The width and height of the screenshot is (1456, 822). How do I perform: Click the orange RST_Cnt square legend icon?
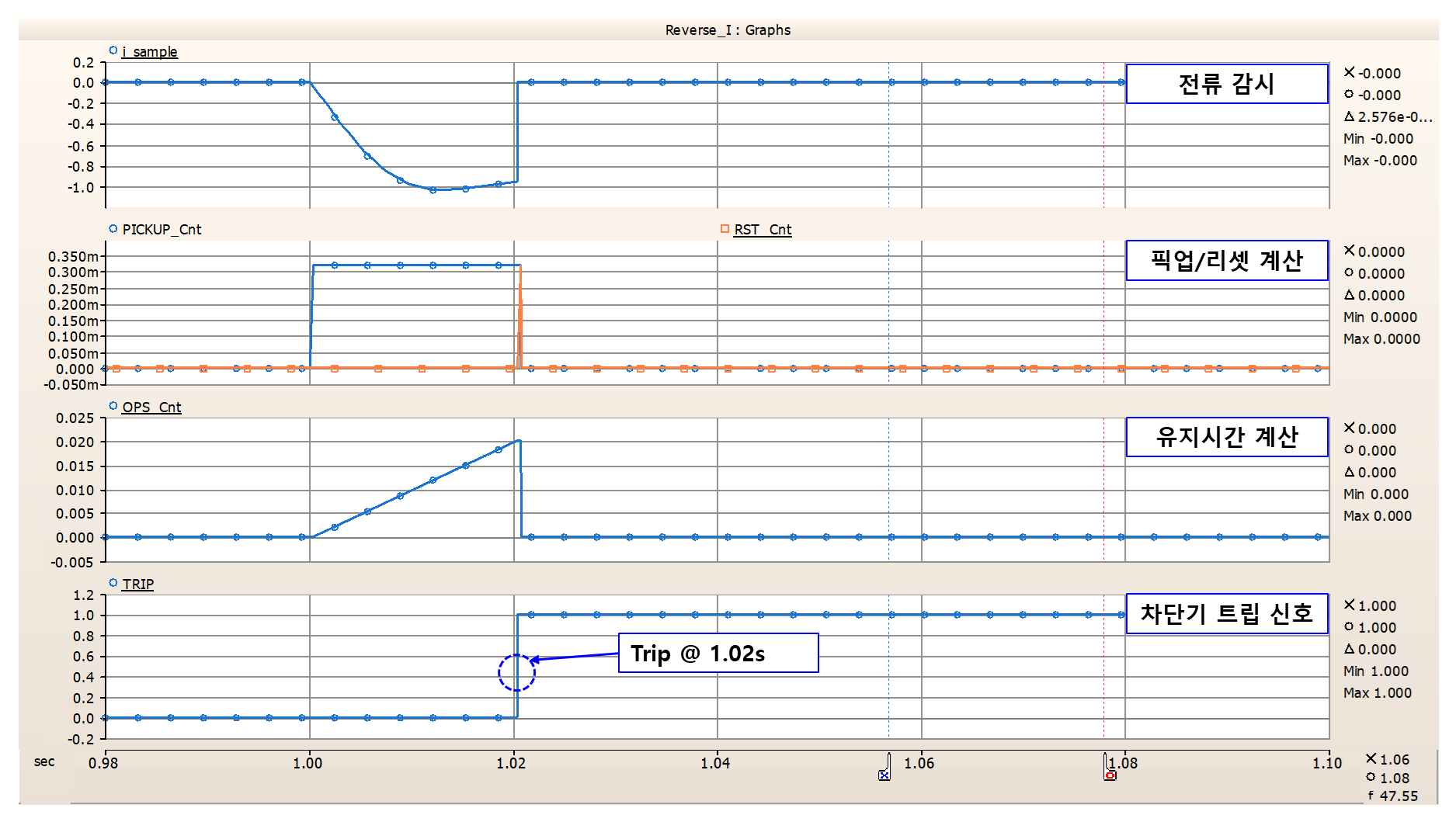click(725, 229)
